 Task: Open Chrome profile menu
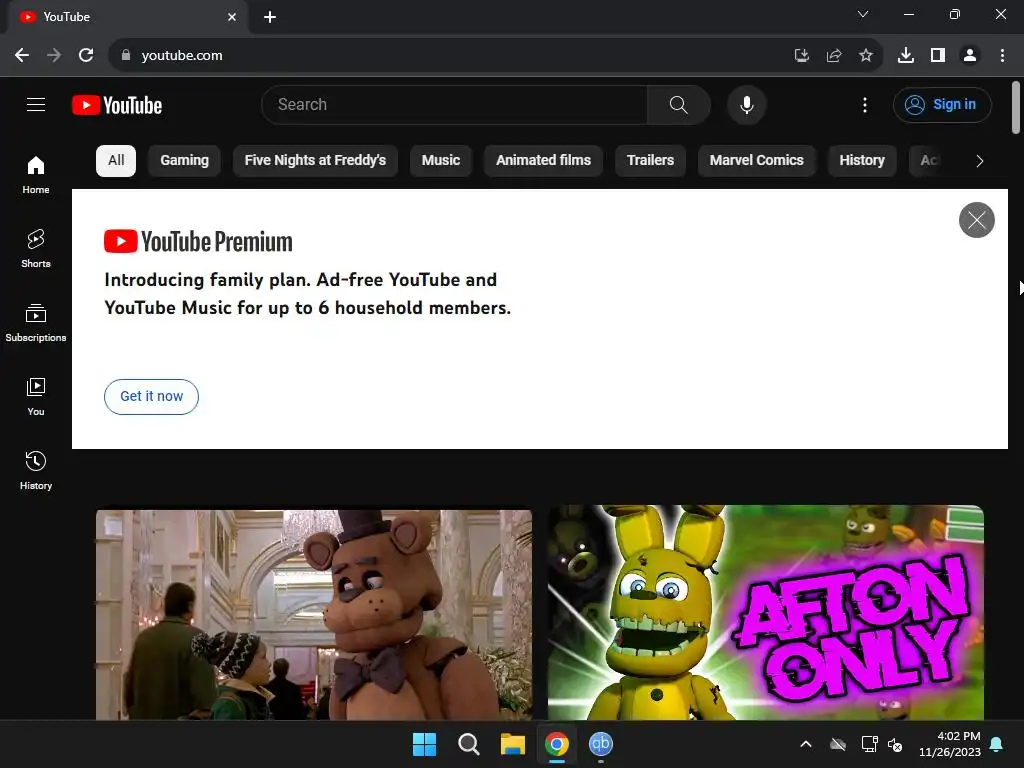(x=970, y=56)
